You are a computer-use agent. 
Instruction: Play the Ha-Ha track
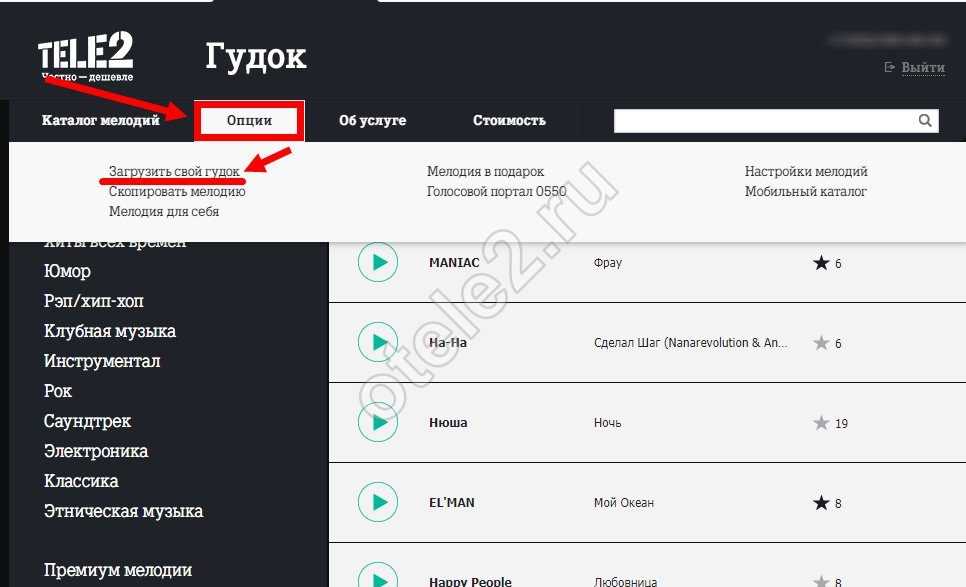click(x=378, y=343)
